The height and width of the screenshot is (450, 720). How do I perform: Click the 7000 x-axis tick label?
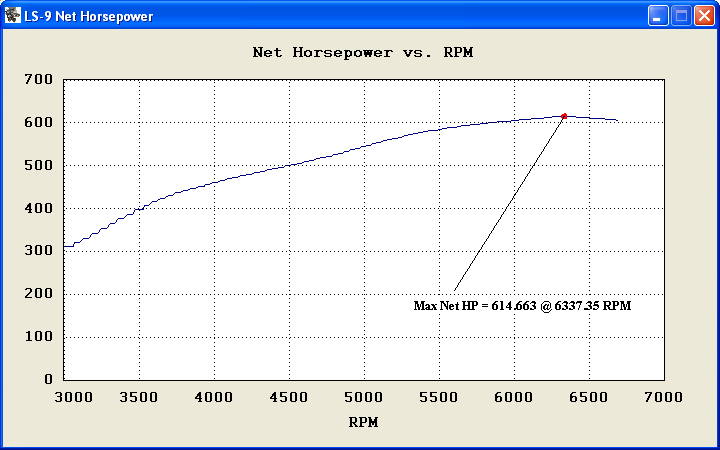[x=664, y=397]
